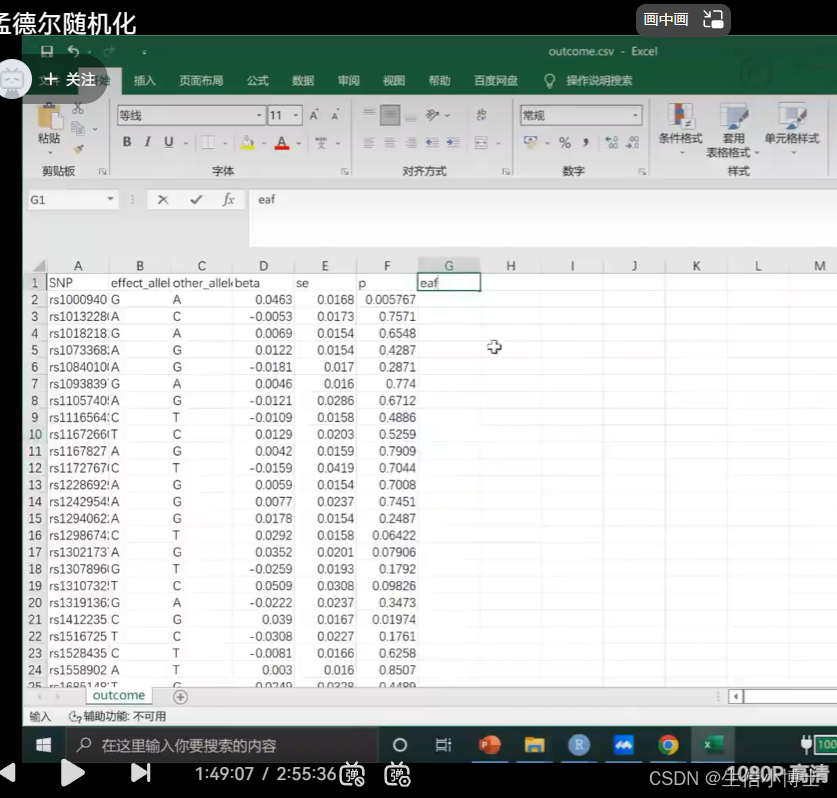Screen dimensions: 837x798
Task: Skip to next video with next-track button
Action: (x=141, y=773)
